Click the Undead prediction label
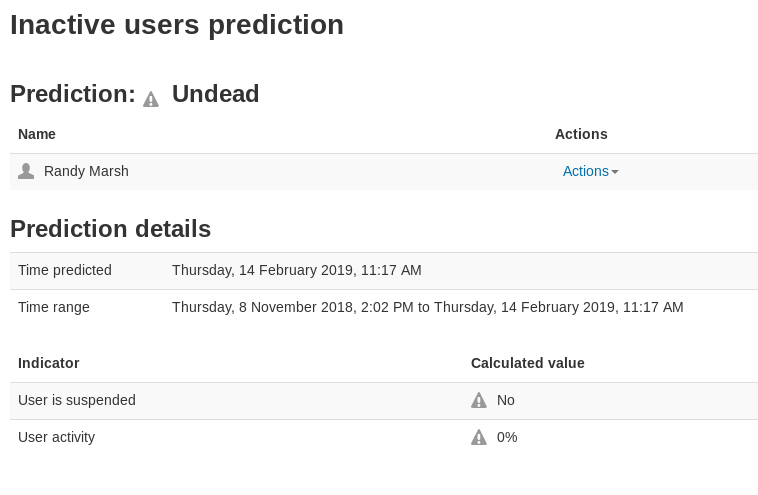This screenshot has height=495, width=758. 216,94
